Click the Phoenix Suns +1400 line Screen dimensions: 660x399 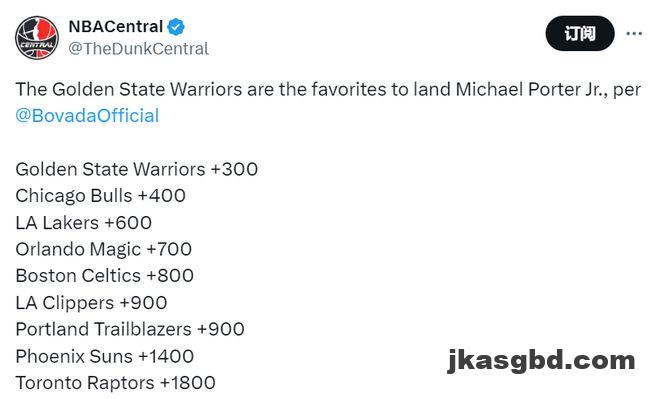[x=105, y=356]
